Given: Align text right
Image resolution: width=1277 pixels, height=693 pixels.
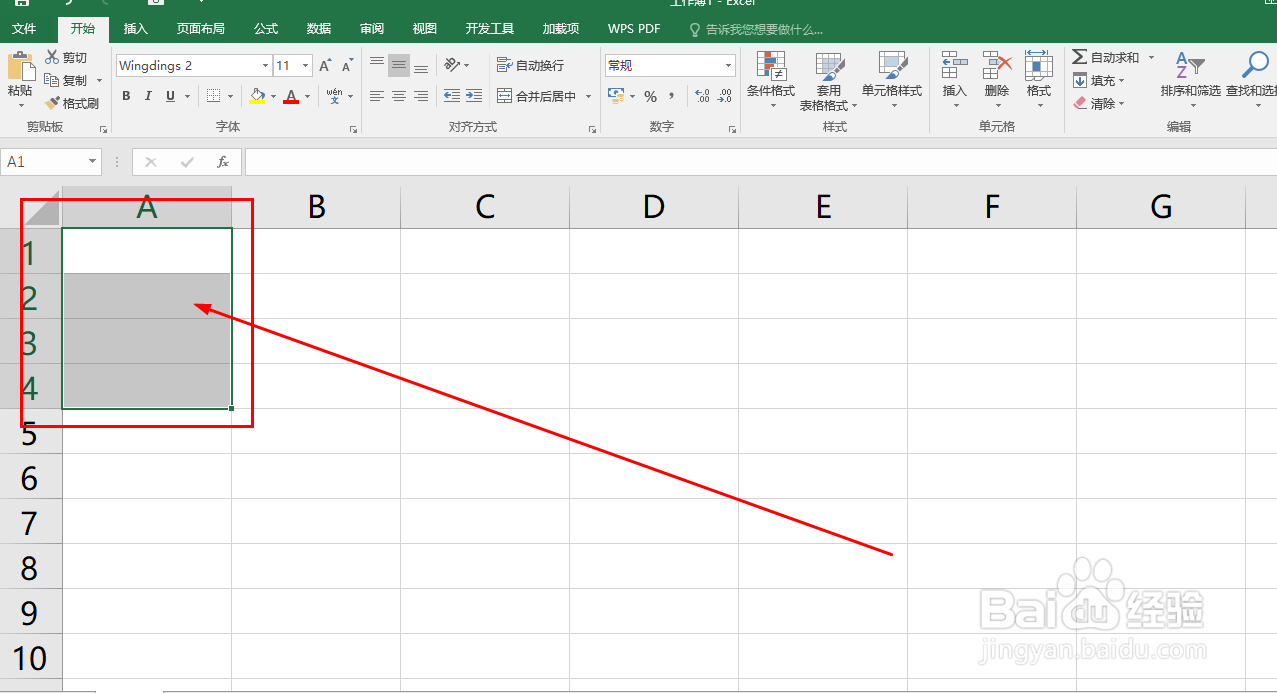Looking at the screenshot, I should click(x=421, y=96).
